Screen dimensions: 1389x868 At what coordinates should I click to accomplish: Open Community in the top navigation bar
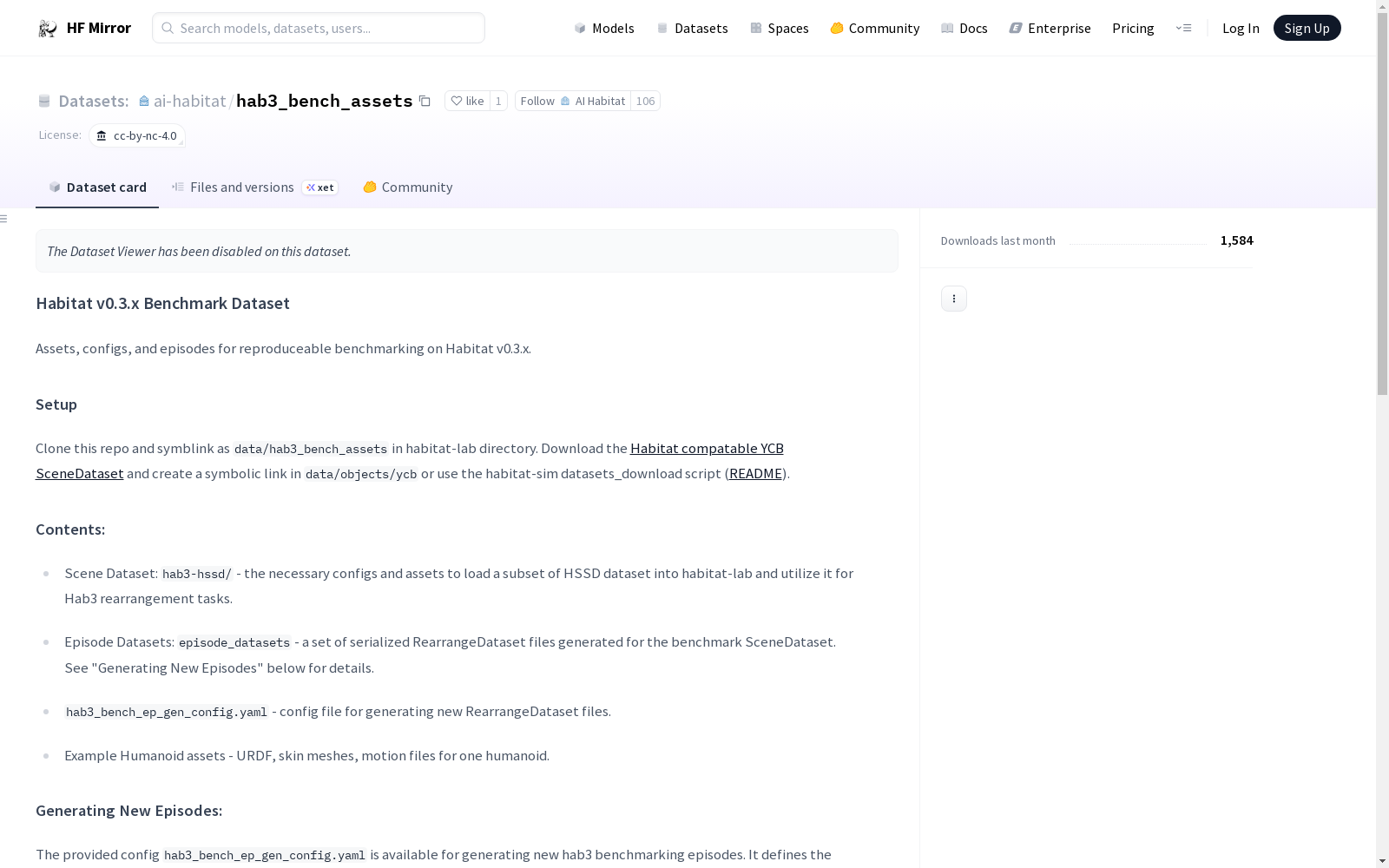(874, 28)
